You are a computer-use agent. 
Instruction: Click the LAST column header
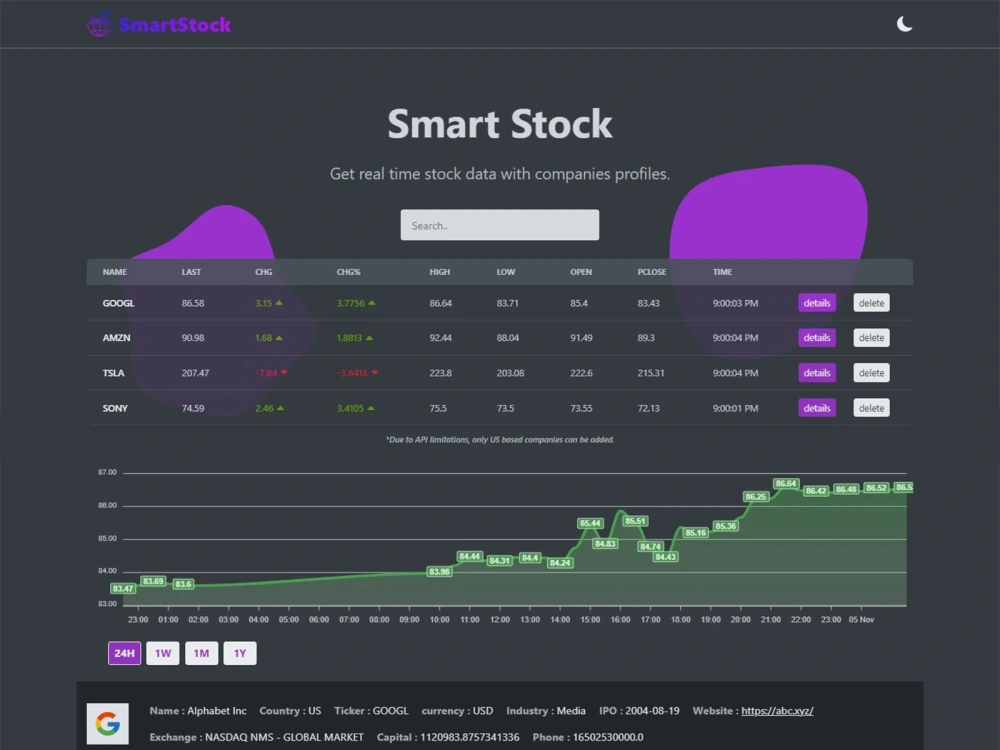tap(191, 272)
